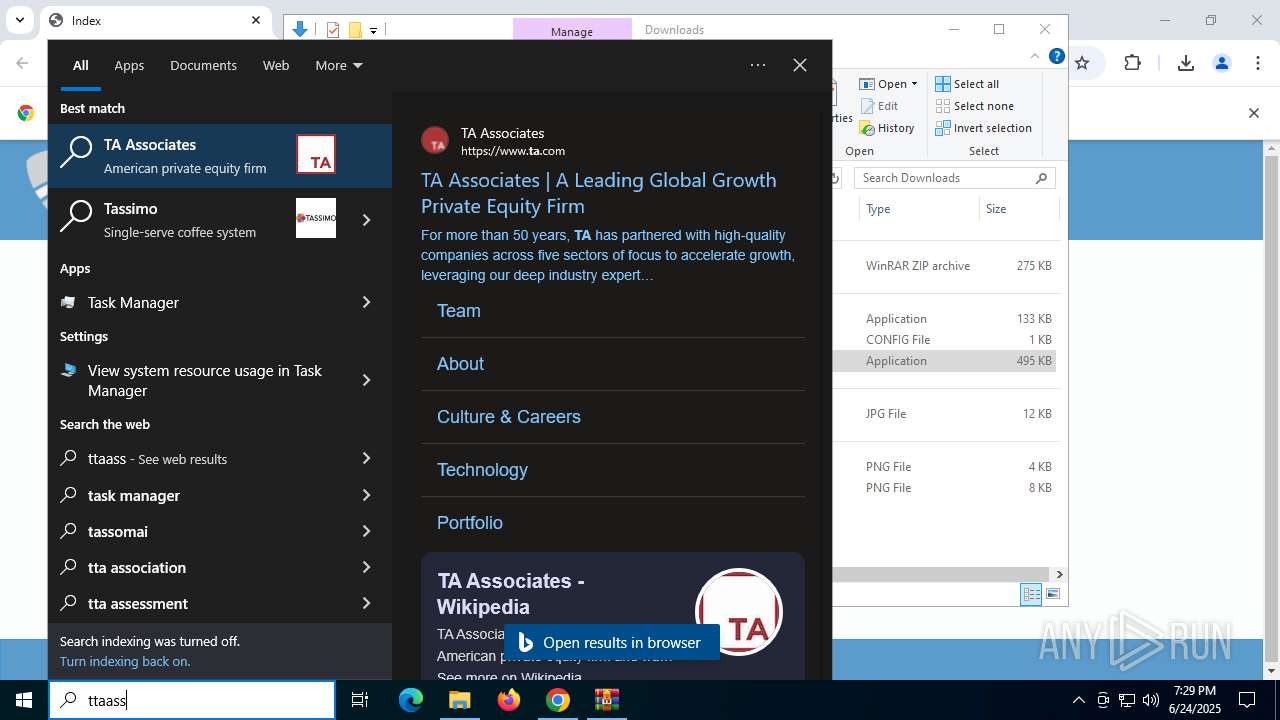Click Open results in browser button
This screenshot has width=1280, height=720.
tap(612, 642)
